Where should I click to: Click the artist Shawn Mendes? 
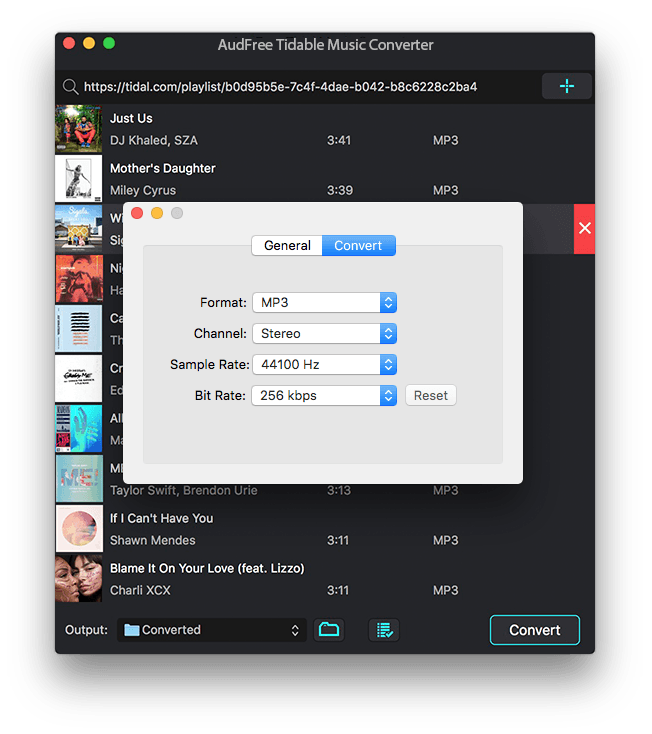click(153, 540)
